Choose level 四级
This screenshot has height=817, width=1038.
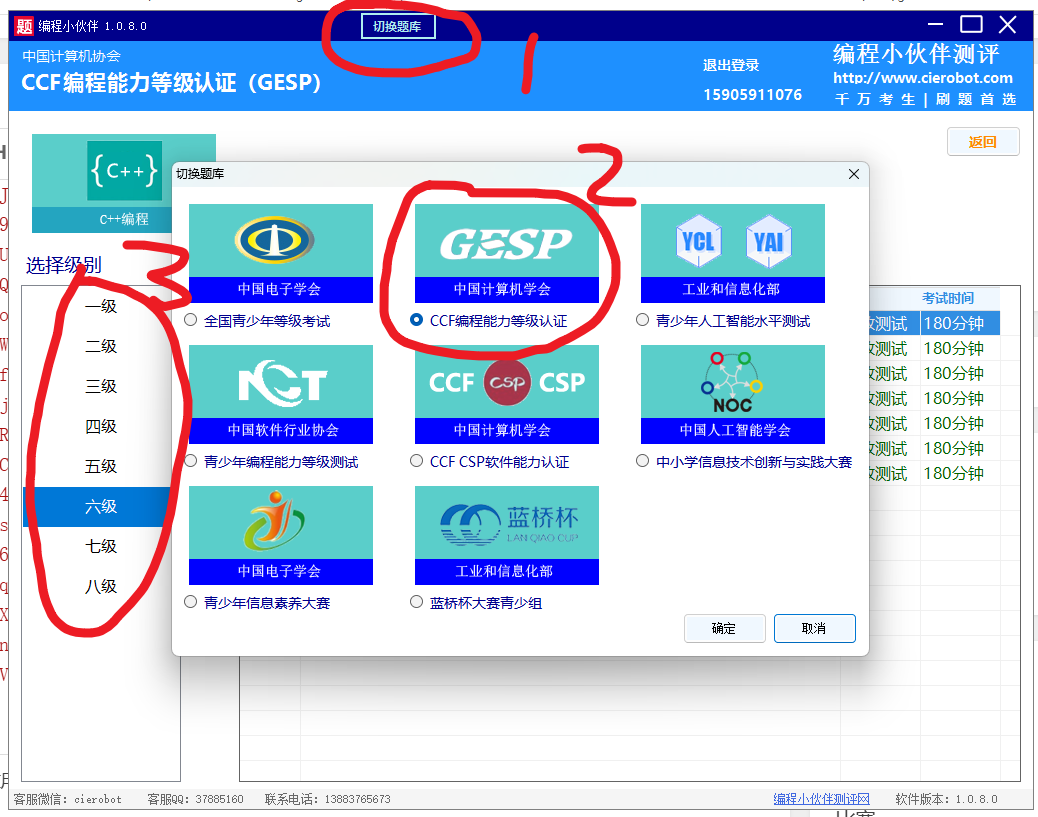pos(101,426)
